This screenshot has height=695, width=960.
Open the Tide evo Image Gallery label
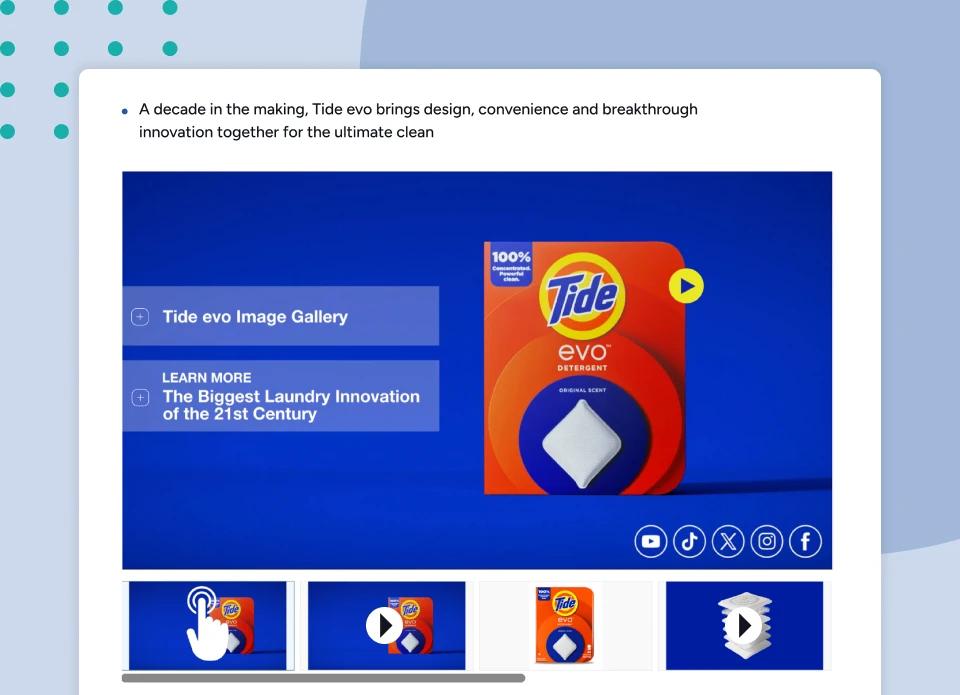(x=255, y=317)
